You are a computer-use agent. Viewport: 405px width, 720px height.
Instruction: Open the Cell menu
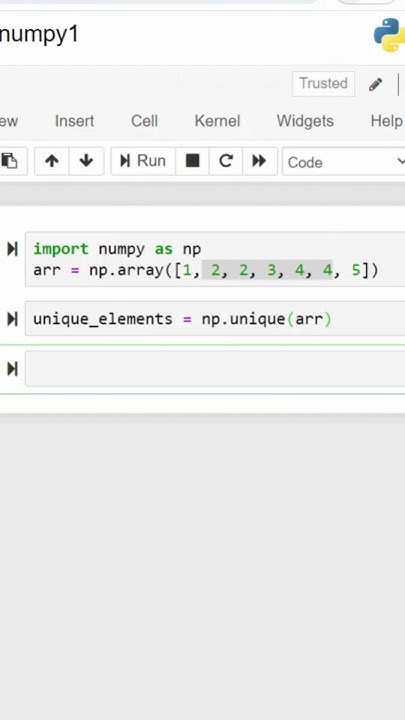pyautogui.click(x=144, y=121)
